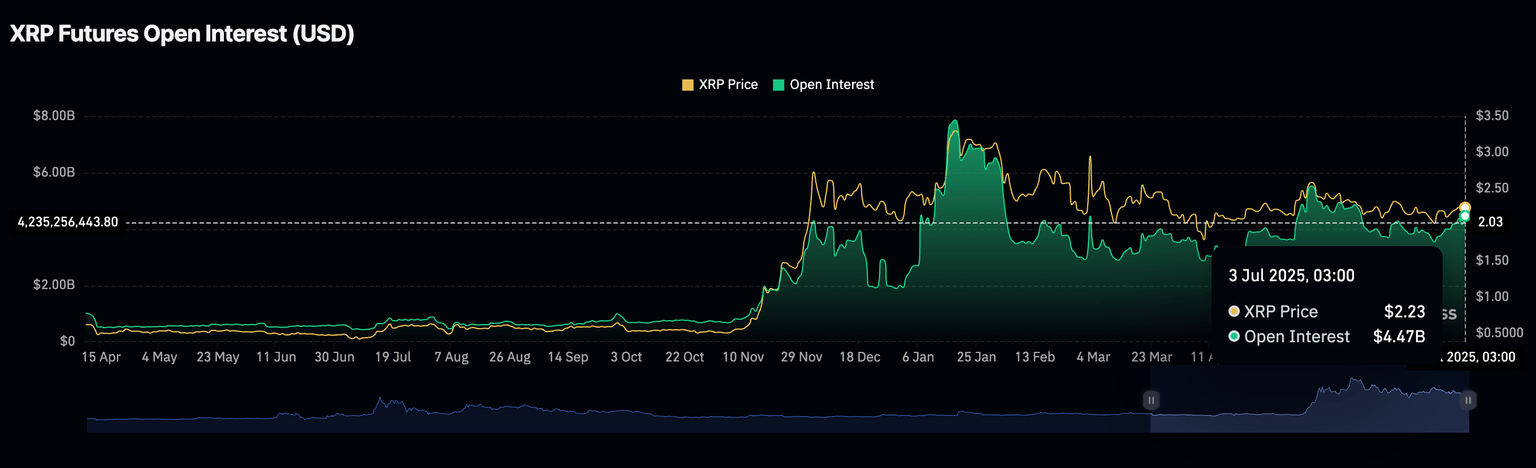The height and width of the screenshot is (468, 1536).
Task: Click the 4,235,256,443.80 crosshair value label
Action: click(x=68, y=222)
